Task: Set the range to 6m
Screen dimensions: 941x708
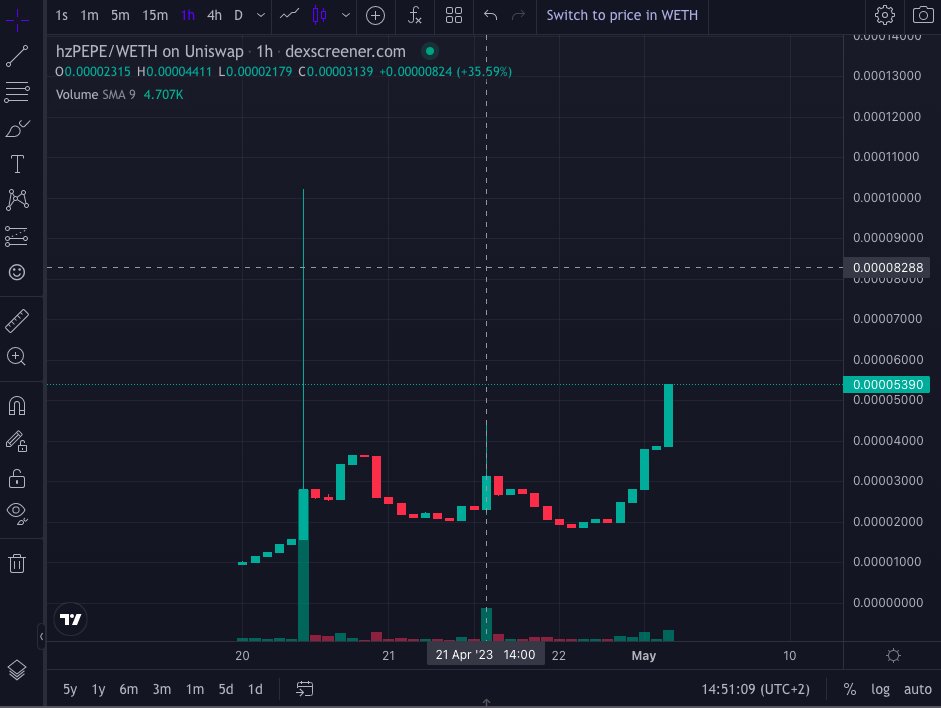Action: (128, 689)
